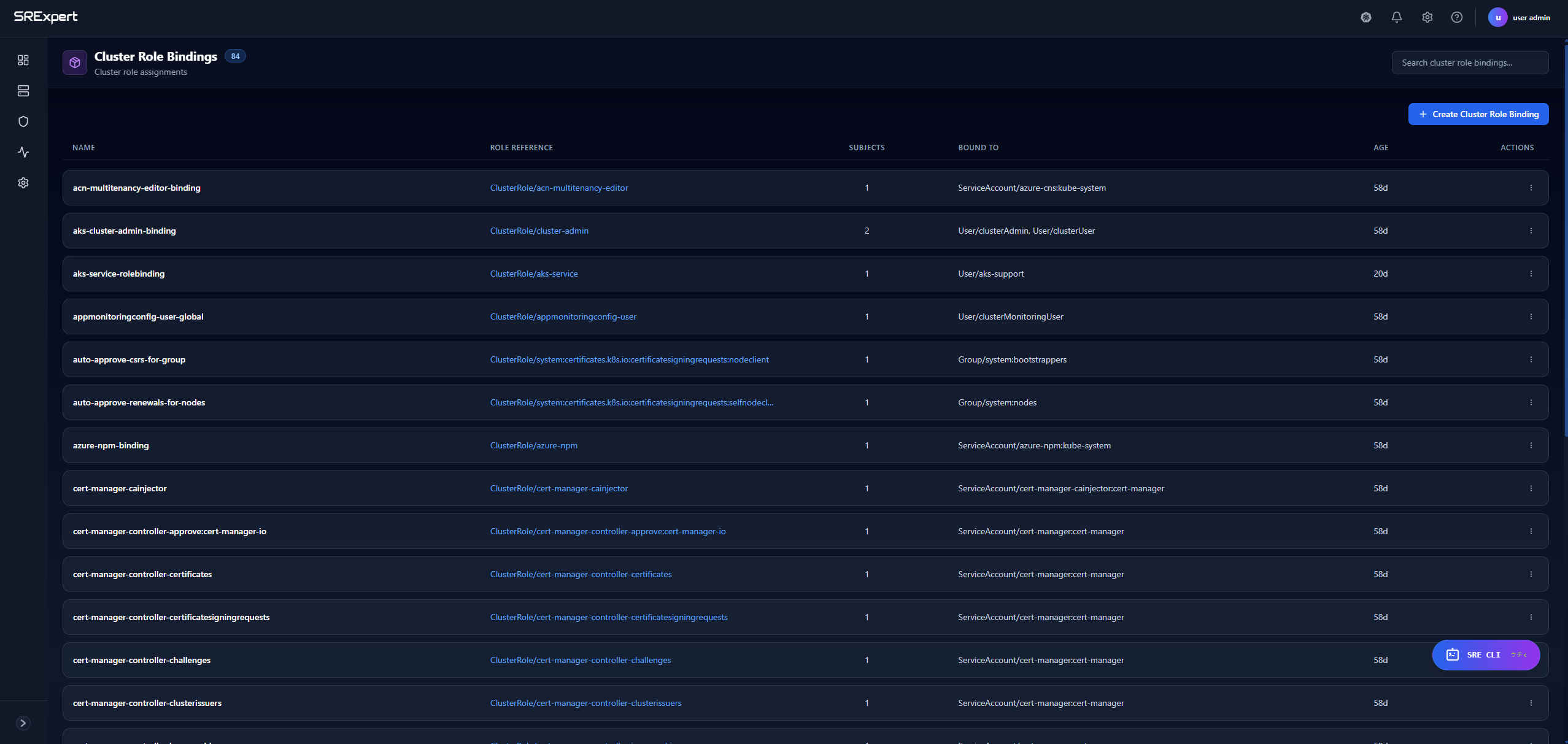
Task: Select the activity pulse icon in the sidebar
Action: tap(23, 152)
